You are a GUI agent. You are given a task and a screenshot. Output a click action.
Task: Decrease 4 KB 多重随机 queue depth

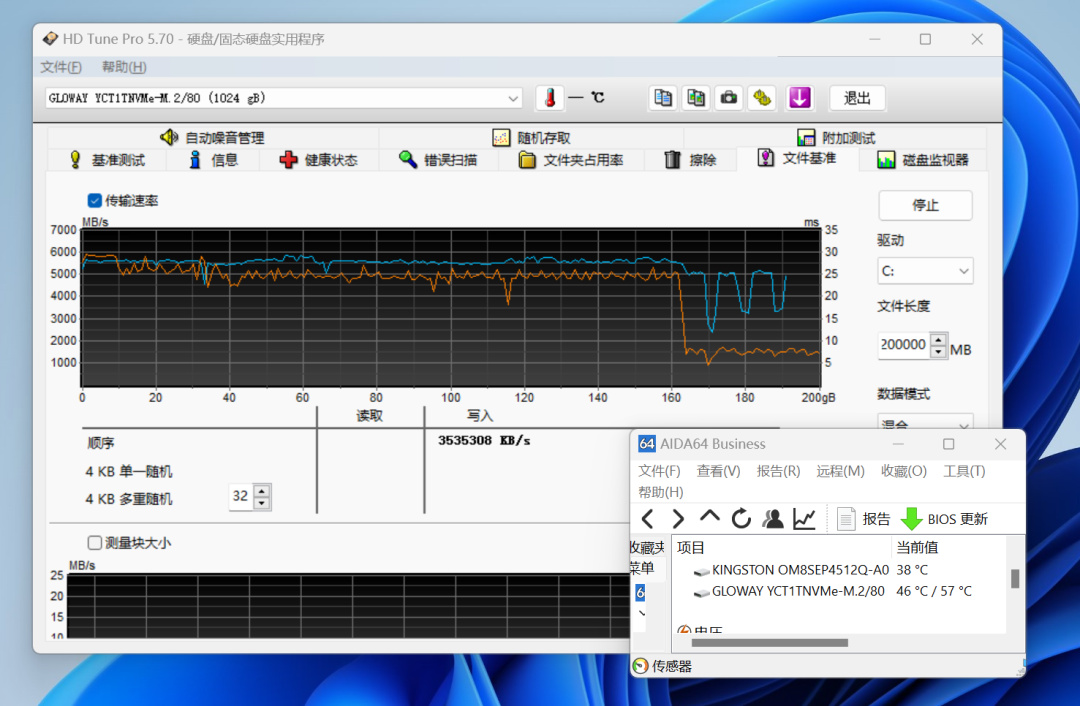click(x=262, y=503)
